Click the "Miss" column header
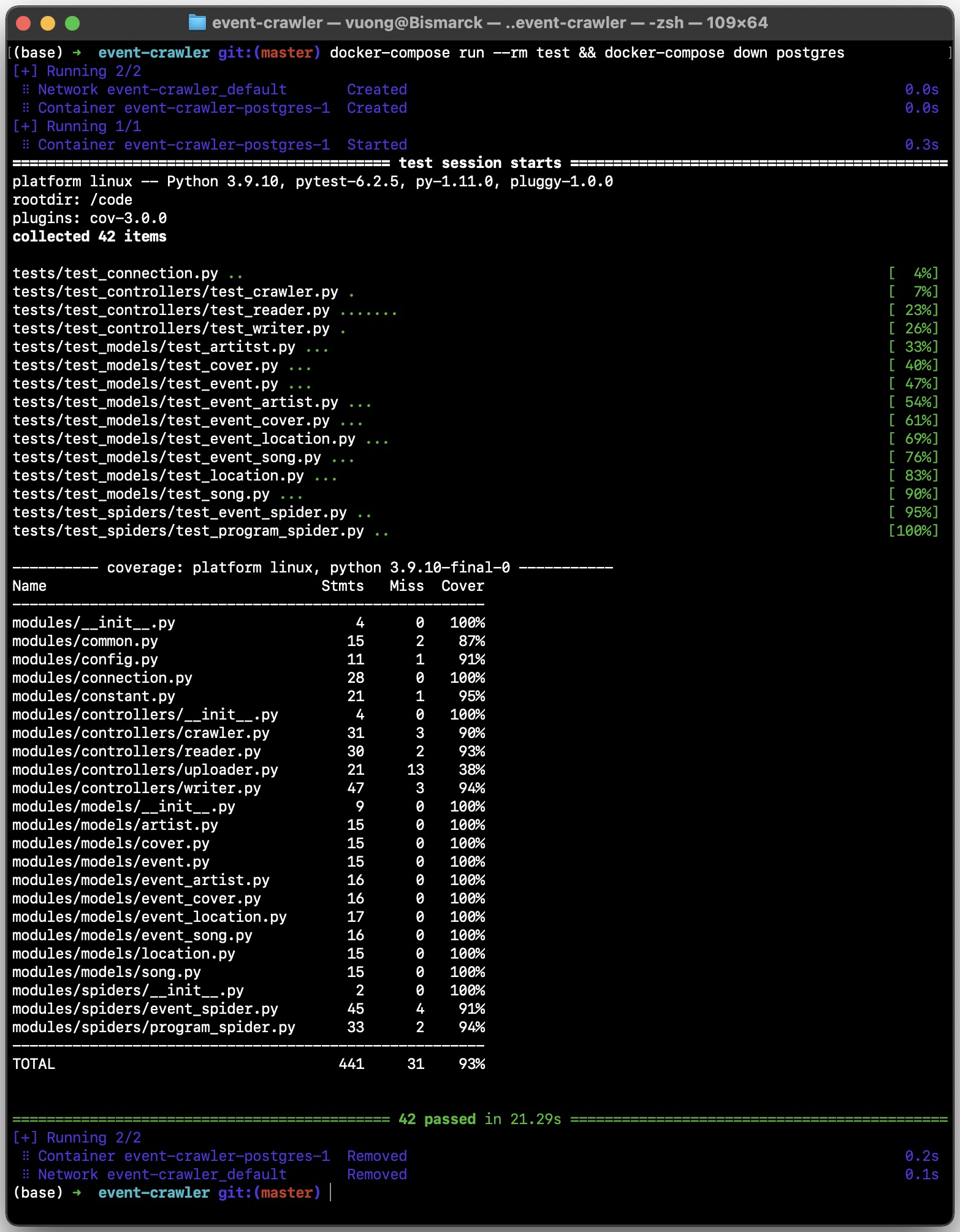 407,586
